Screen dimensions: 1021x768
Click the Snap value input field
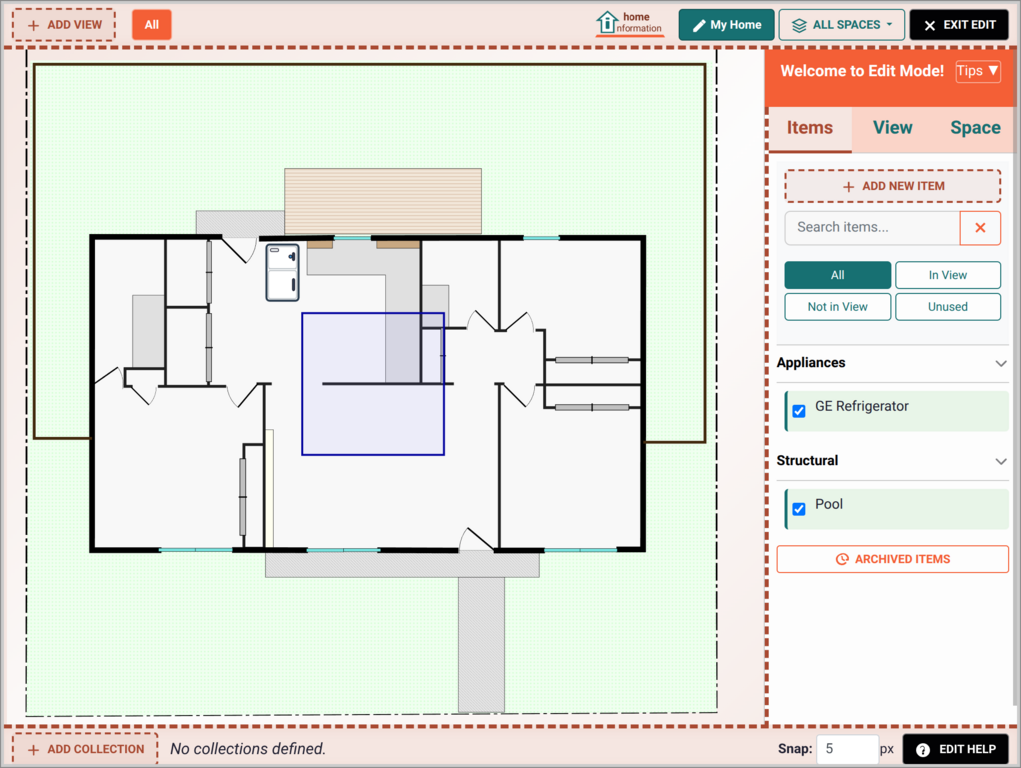point(847,749)
